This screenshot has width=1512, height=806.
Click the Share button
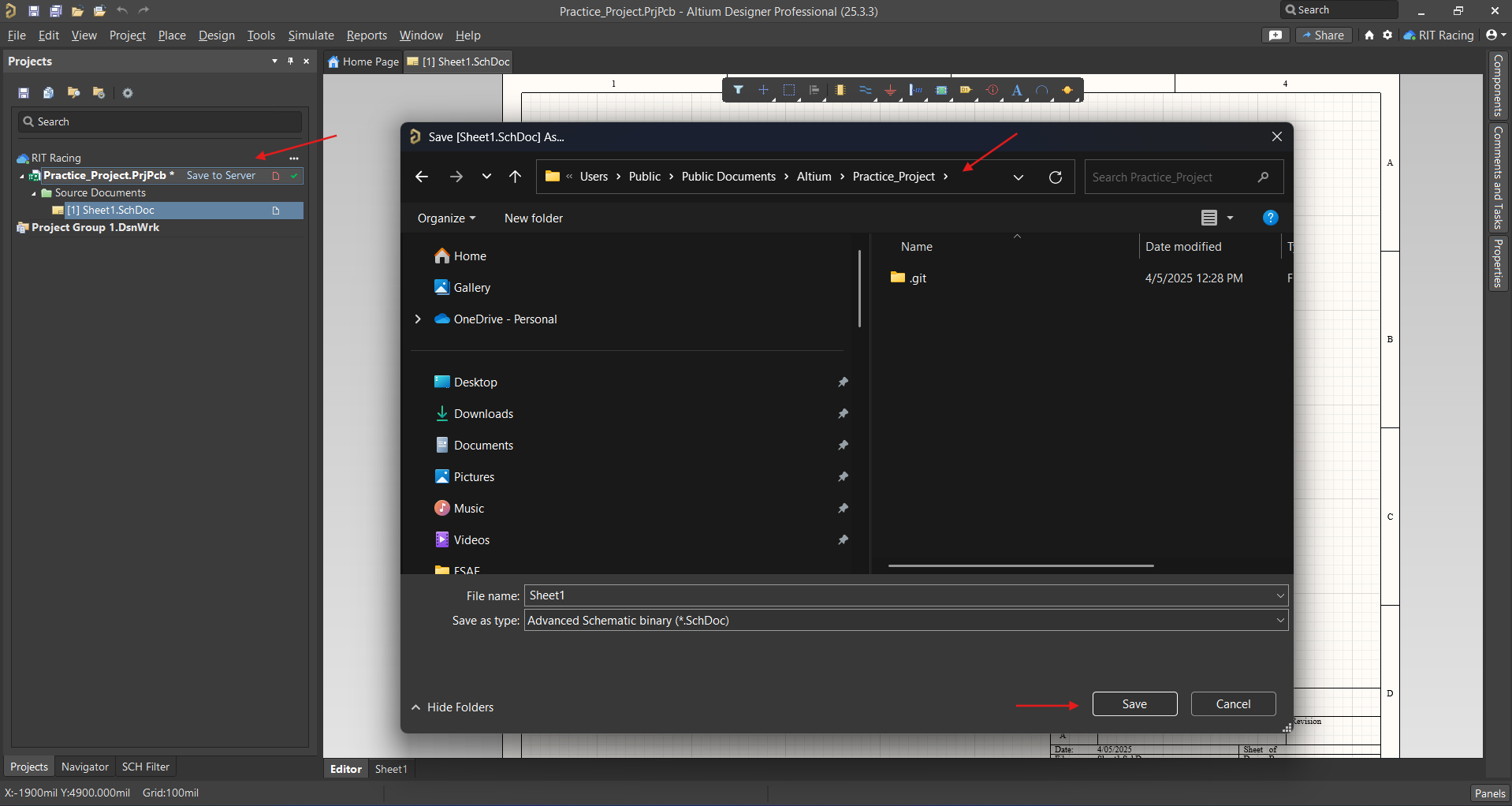click(1324, 35)
